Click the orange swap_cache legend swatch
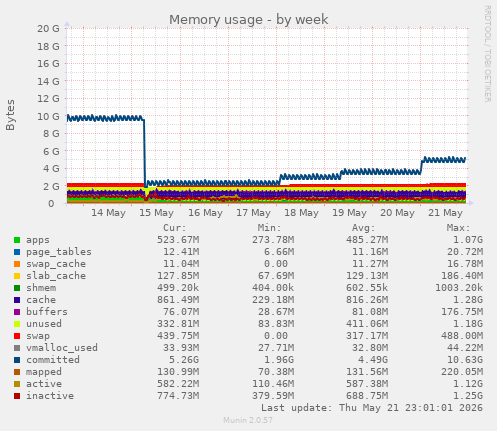The width and height of the screenshot is (497, 431). 17,264
